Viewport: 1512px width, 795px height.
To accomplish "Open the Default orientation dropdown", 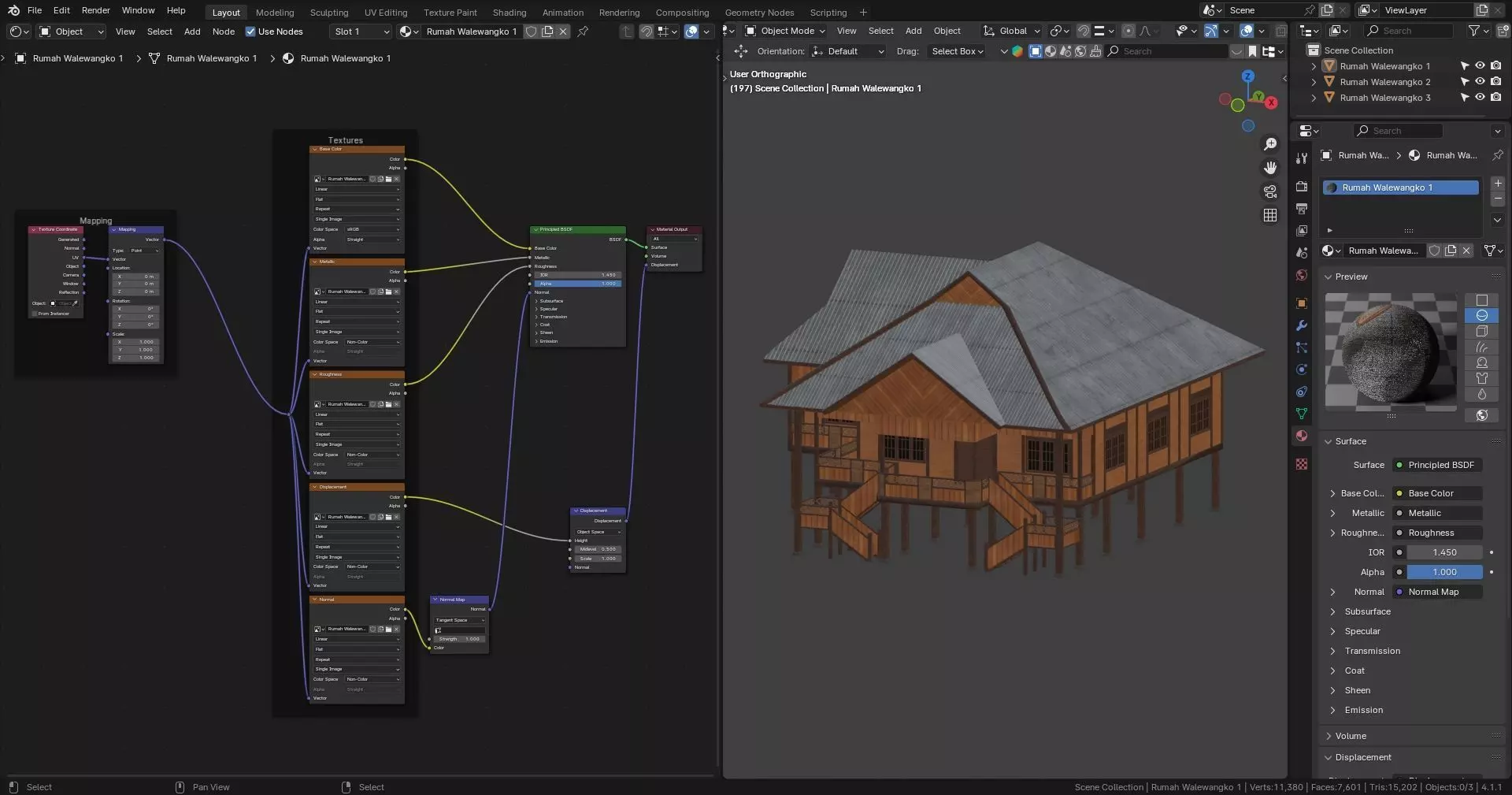I will [847, 51].
